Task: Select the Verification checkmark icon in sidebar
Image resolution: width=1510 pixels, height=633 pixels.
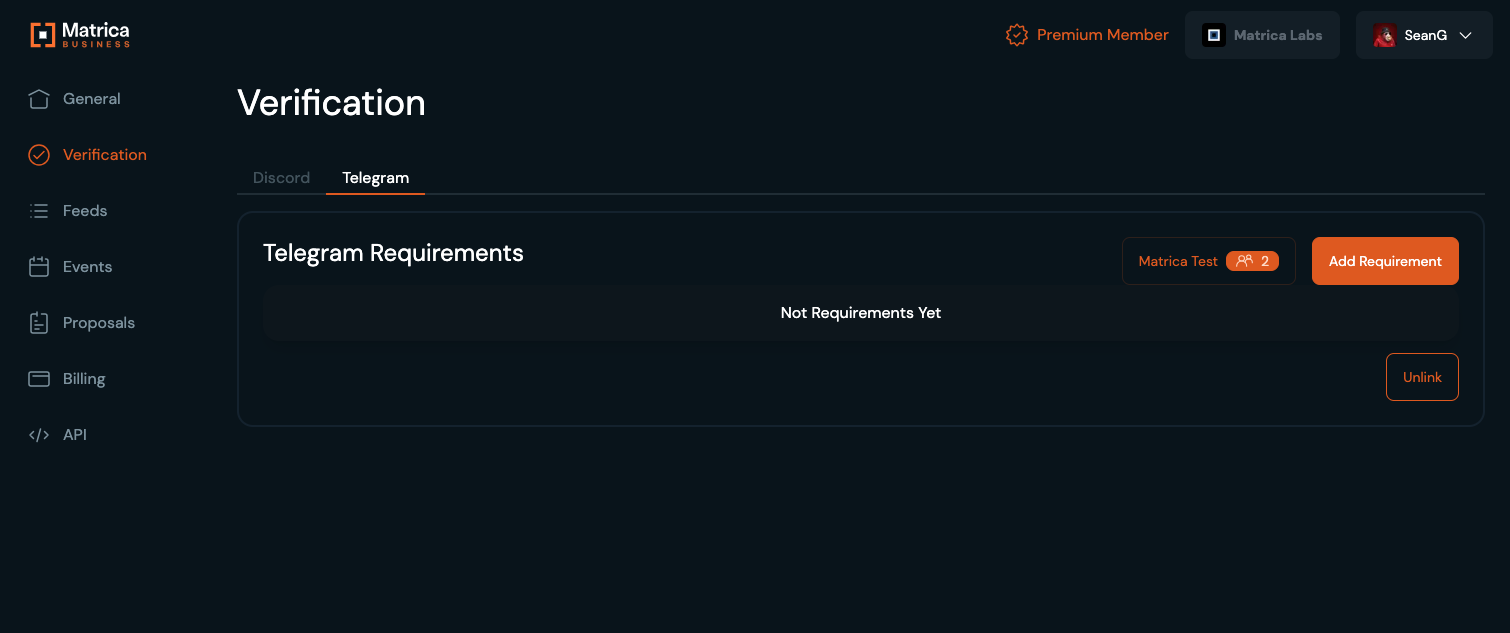Action: click(x=39, y=155)
